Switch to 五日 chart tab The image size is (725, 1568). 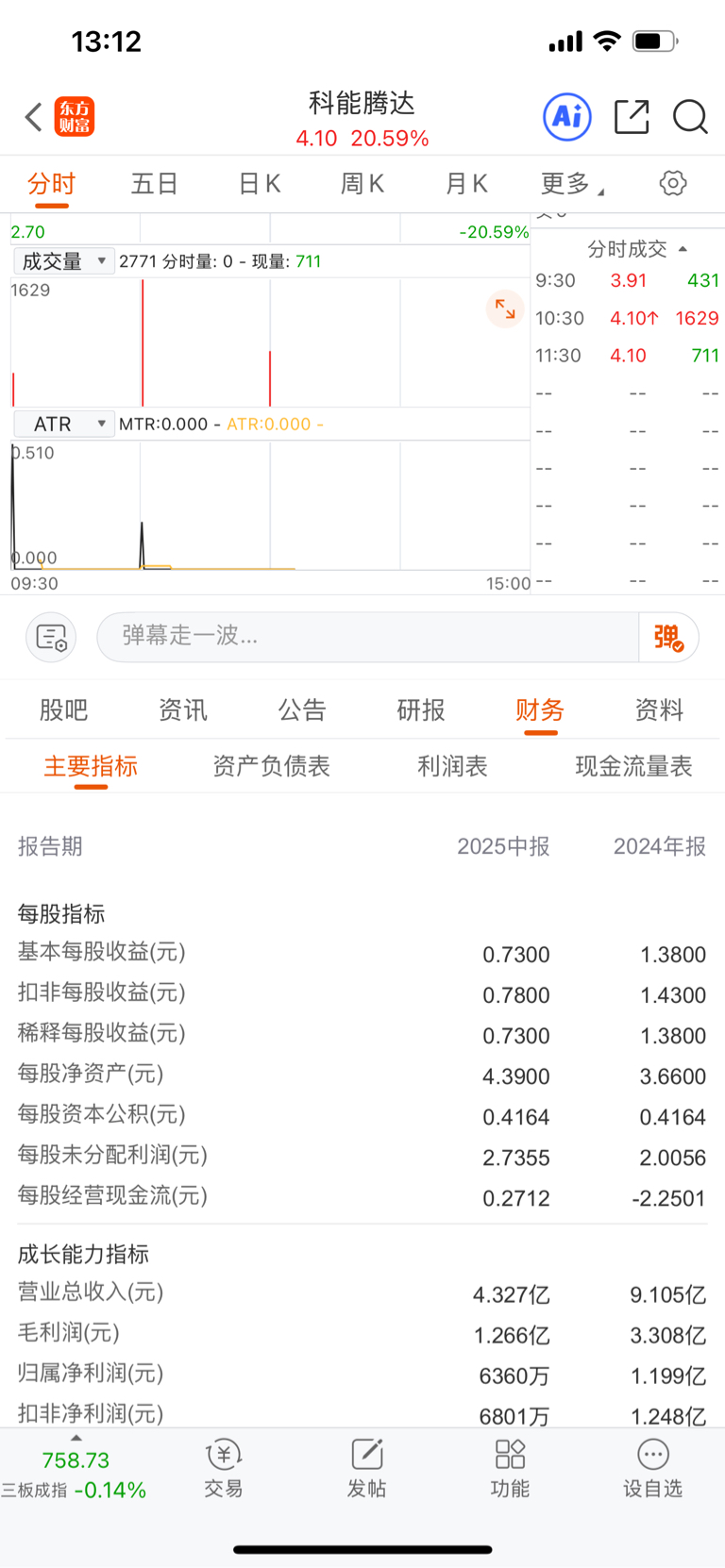[x=155, y=184]
